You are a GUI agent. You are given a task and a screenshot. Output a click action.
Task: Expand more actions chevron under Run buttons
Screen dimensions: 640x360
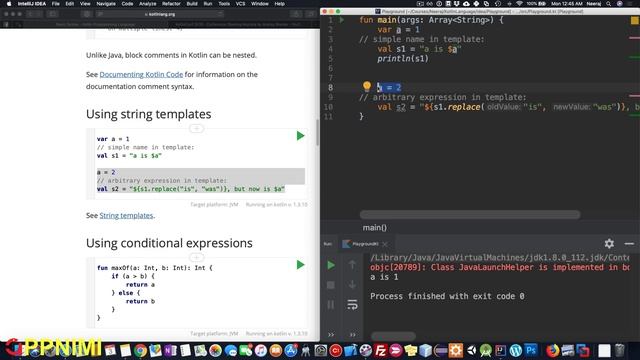[x=331, y=335]
